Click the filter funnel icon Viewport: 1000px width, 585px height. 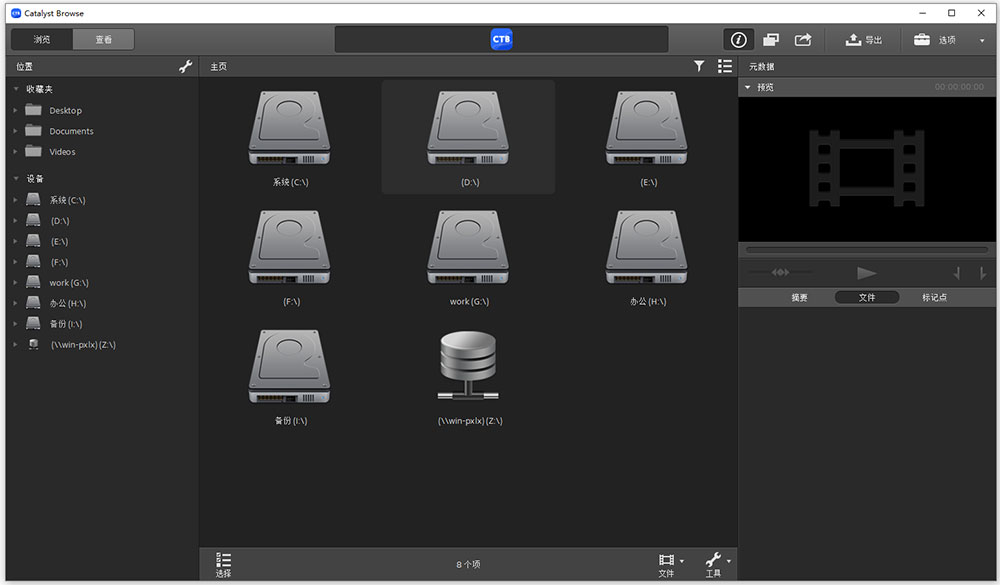699,66
